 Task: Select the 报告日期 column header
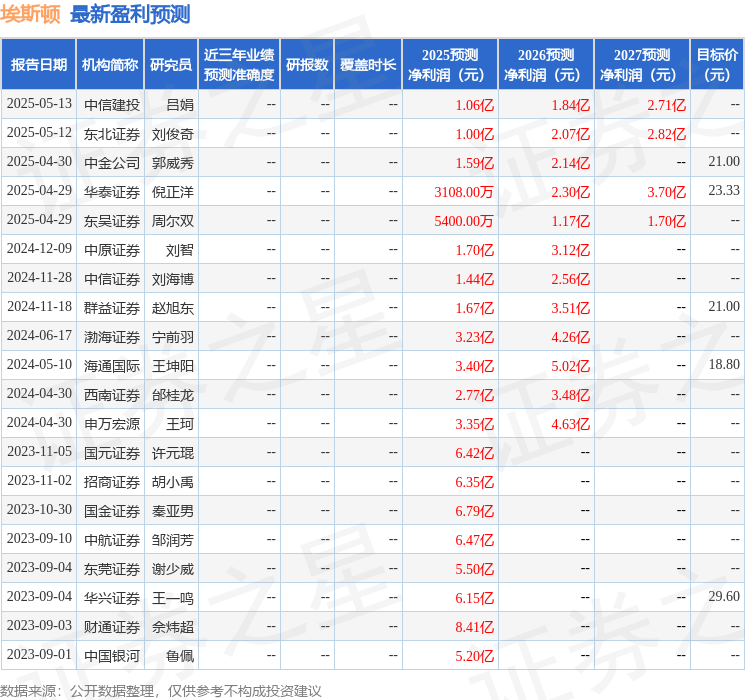(x=39, y=65)
